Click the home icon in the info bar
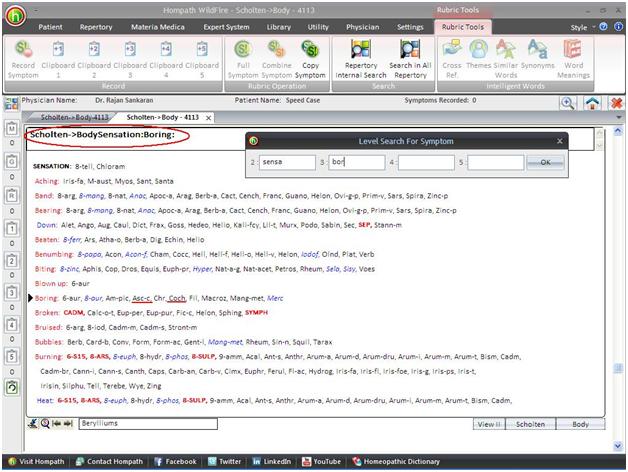This screenshot has width=628, height=472. (592, 103)
